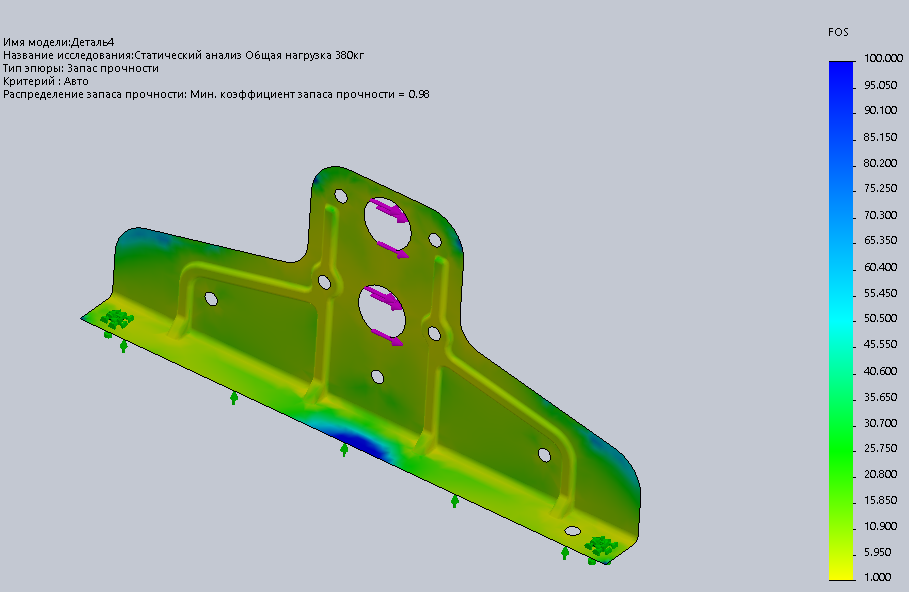Click the FOS color gradient legend bar

coord(841,321)
